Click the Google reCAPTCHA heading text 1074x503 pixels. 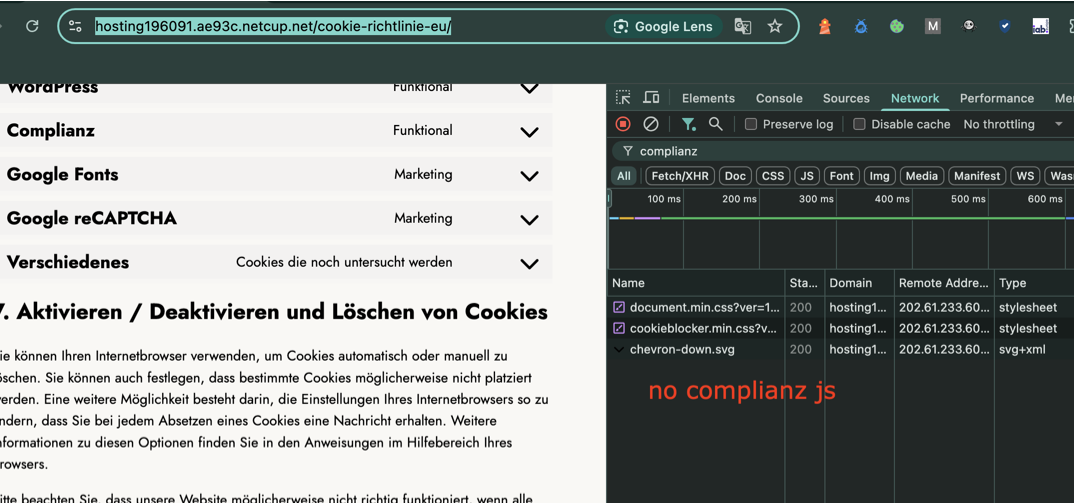point(92,218)
